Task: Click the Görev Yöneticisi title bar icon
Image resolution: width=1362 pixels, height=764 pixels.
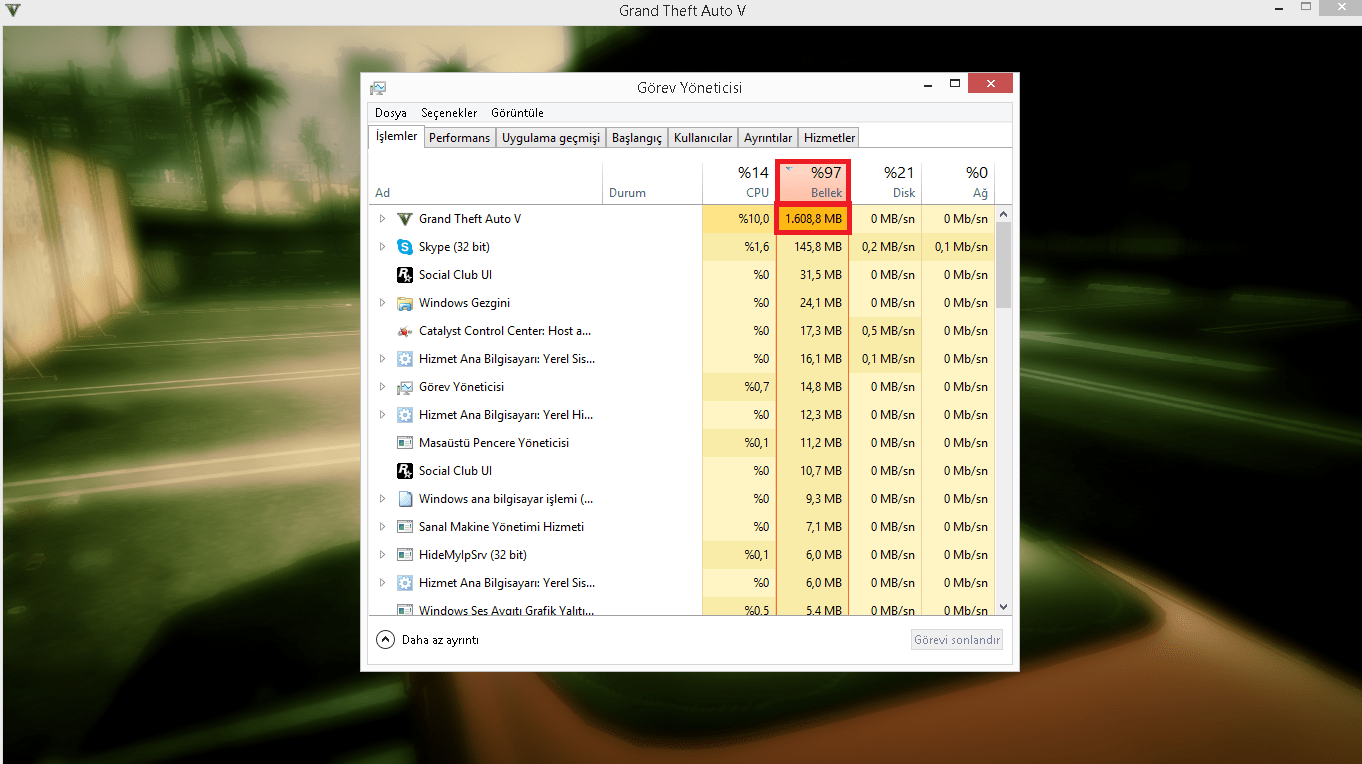Action: (x=378, y=88)
